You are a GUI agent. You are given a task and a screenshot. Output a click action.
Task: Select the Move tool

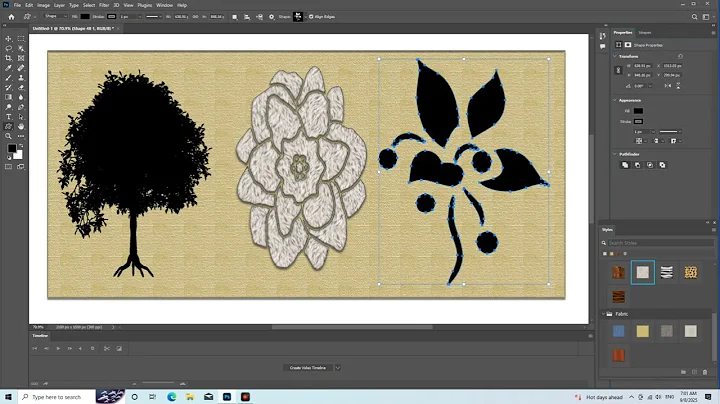point(8,39)
